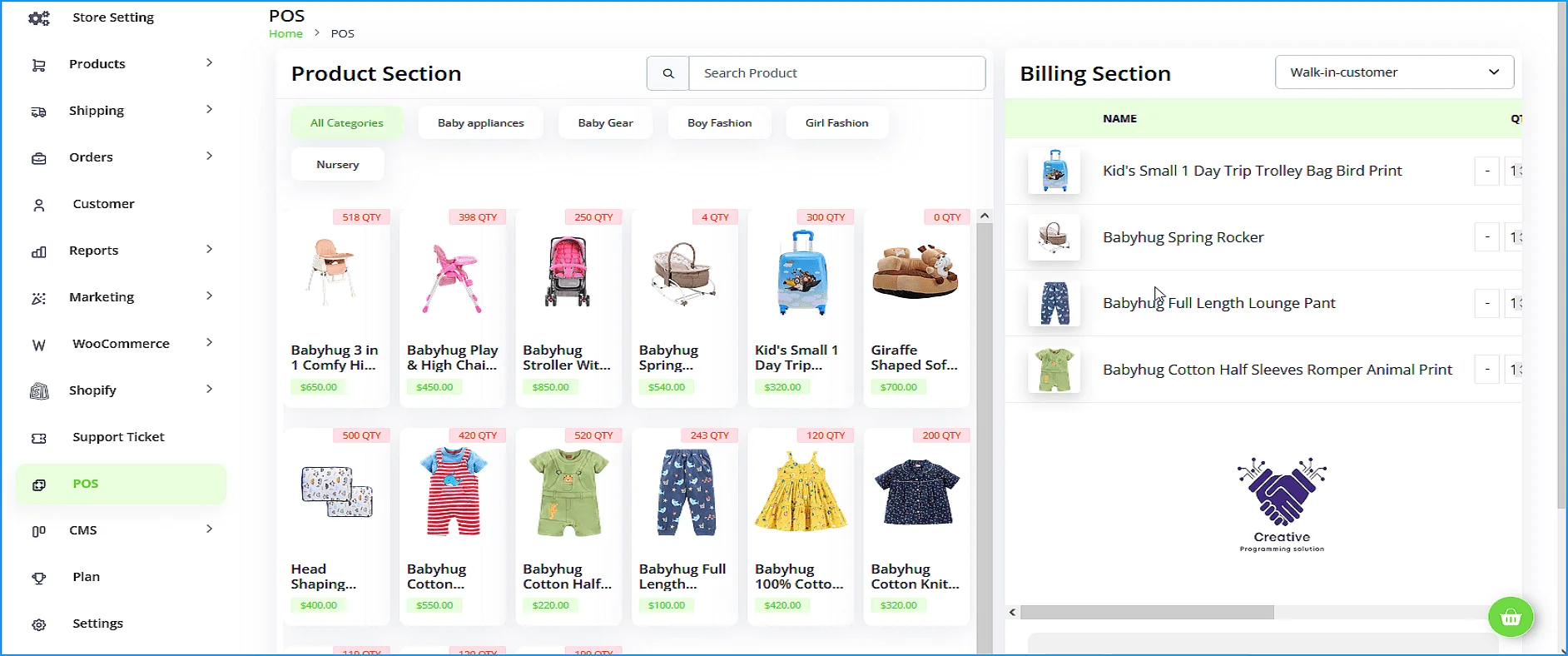This screenshot has width=1568, height=656.
Task: Select the Baby Gear category
Action: click(605, 122)
